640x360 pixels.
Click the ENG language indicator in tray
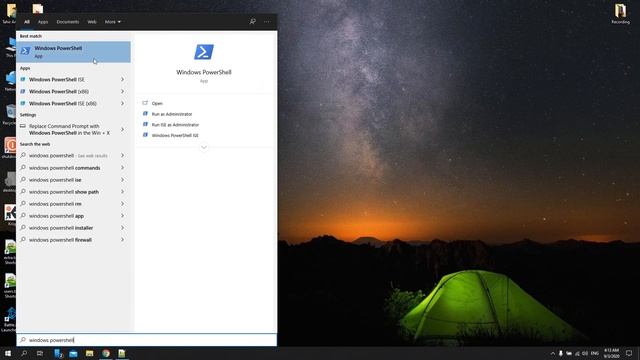click(x=595, y=353)
